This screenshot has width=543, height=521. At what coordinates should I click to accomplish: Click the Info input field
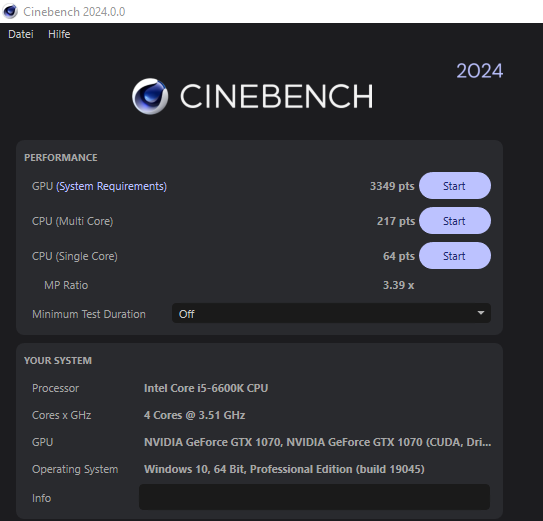click(x=314, y=497)
